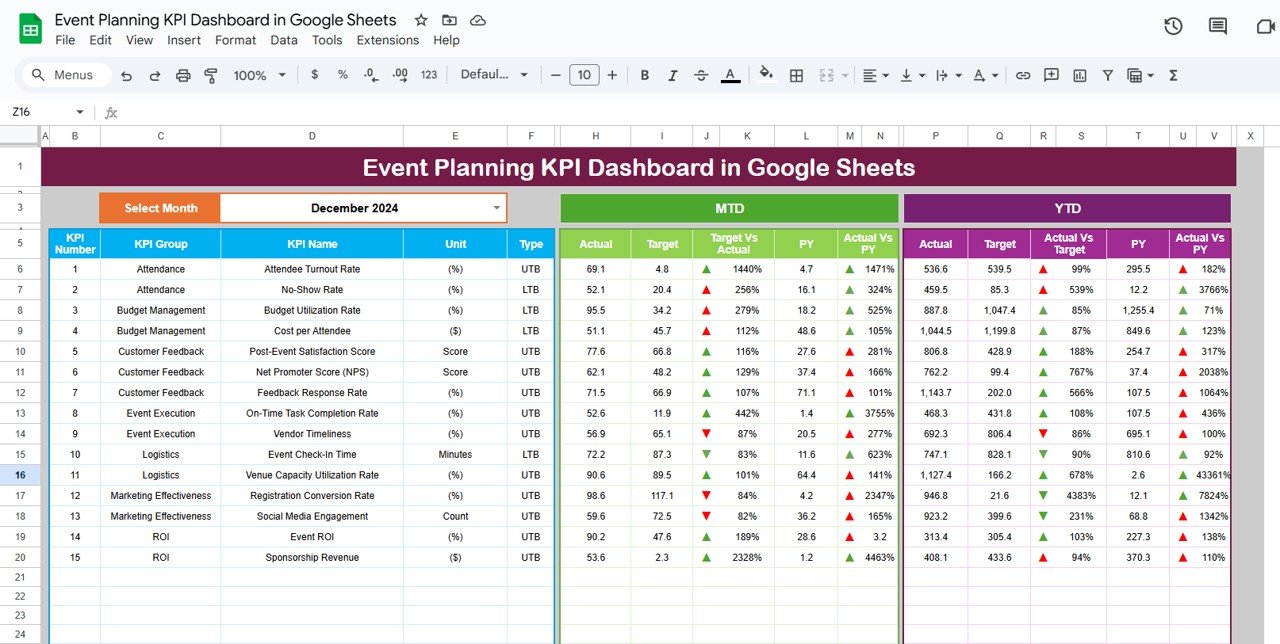The image size is (1280, 644).
Task: Toggle italic formatting
Action: (673, 75)
